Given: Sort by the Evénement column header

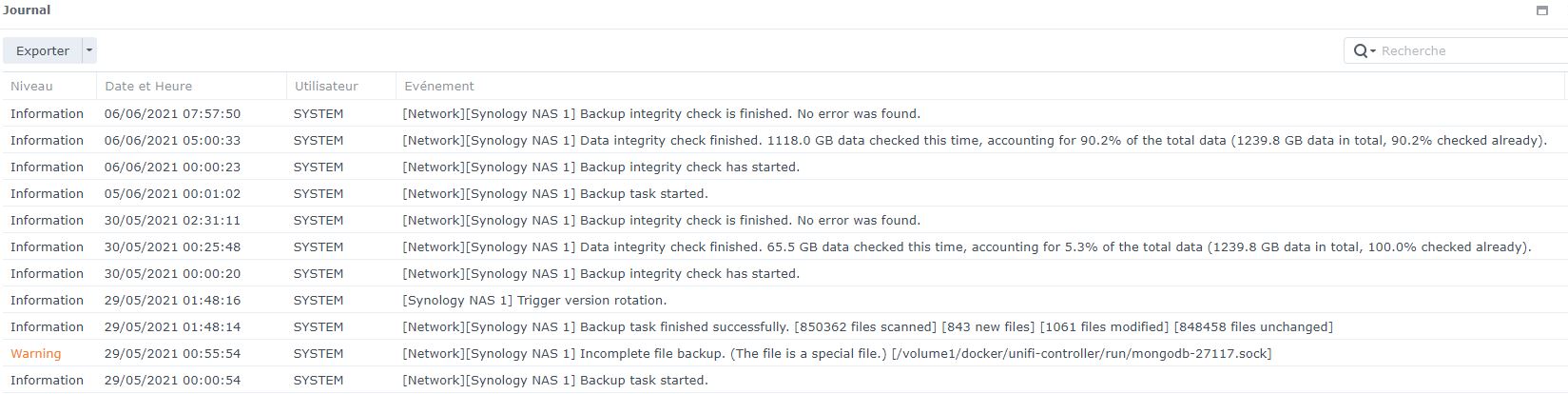Looking at the screenshot, I should click(x=439, y=86).
